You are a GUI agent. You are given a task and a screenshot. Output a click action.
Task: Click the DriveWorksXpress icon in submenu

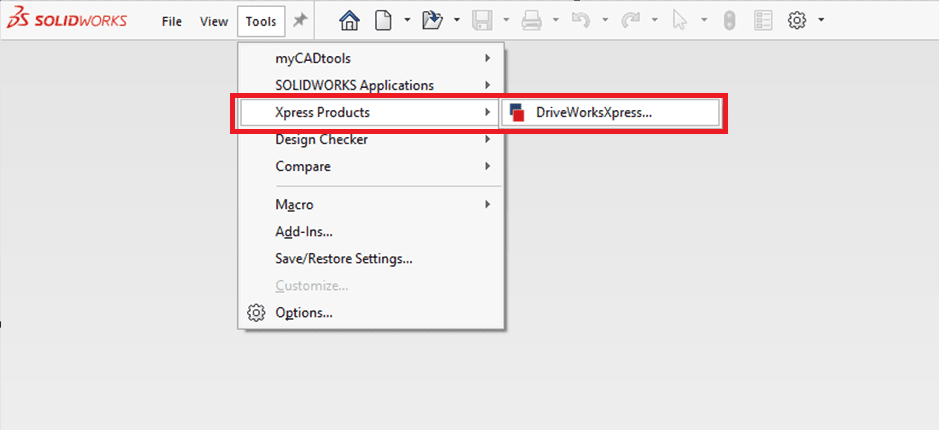[x=517, y=113]
